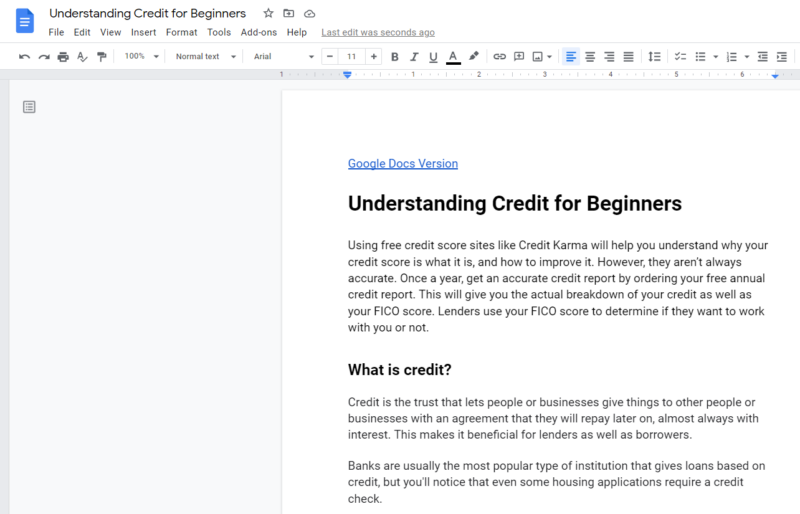Insert a bulleted list
800x514 pixels.
point(701,57)
